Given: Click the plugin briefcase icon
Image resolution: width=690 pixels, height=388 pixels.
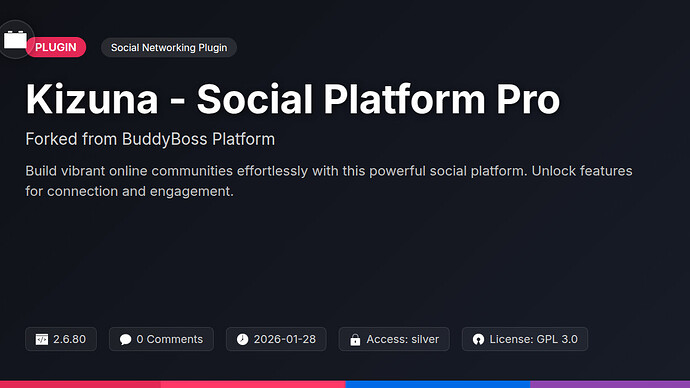Looking at the screenshot, I should click(x=15, y=40).
